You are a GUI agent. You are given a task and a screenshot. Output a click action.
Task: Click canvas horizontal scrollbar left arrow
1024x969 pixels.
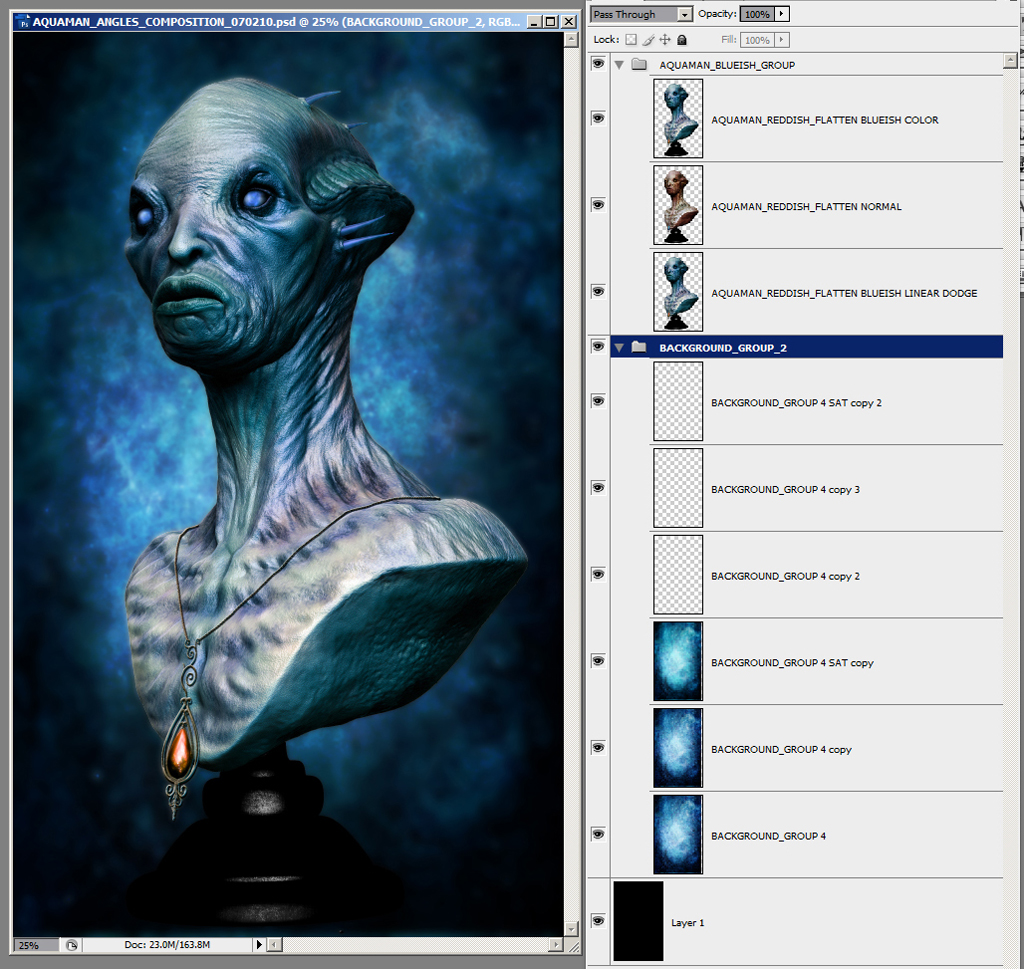coord(275,944)
